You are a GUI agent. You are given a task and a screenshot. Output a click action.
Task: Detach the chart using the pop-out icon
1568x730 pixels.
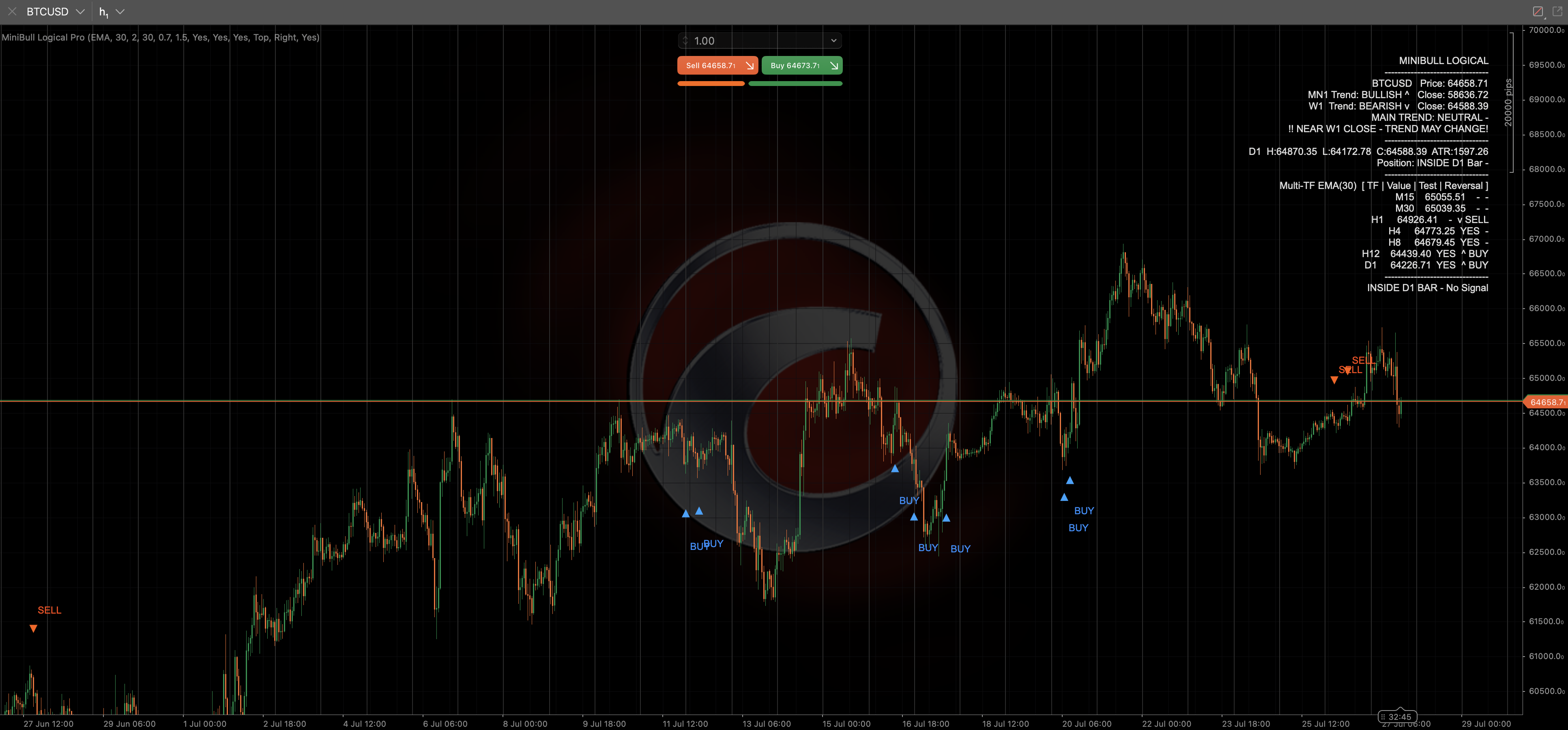1557,12
